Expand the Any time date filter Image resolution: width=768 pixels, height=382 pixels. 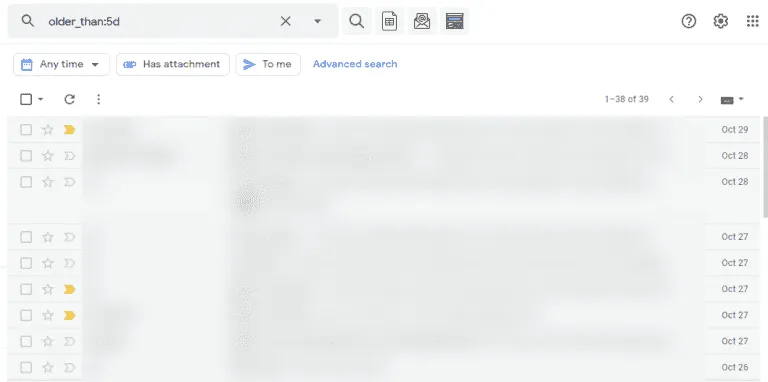click(x=61, y=64)
